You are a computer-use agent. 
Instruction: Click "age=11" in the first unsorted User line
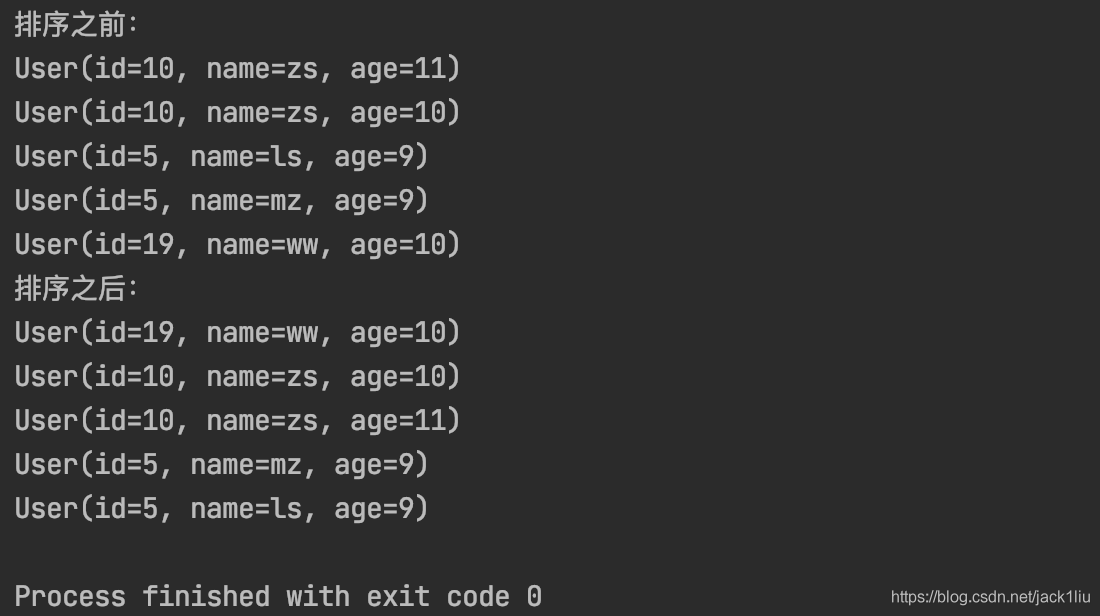(x=398, y=69)
